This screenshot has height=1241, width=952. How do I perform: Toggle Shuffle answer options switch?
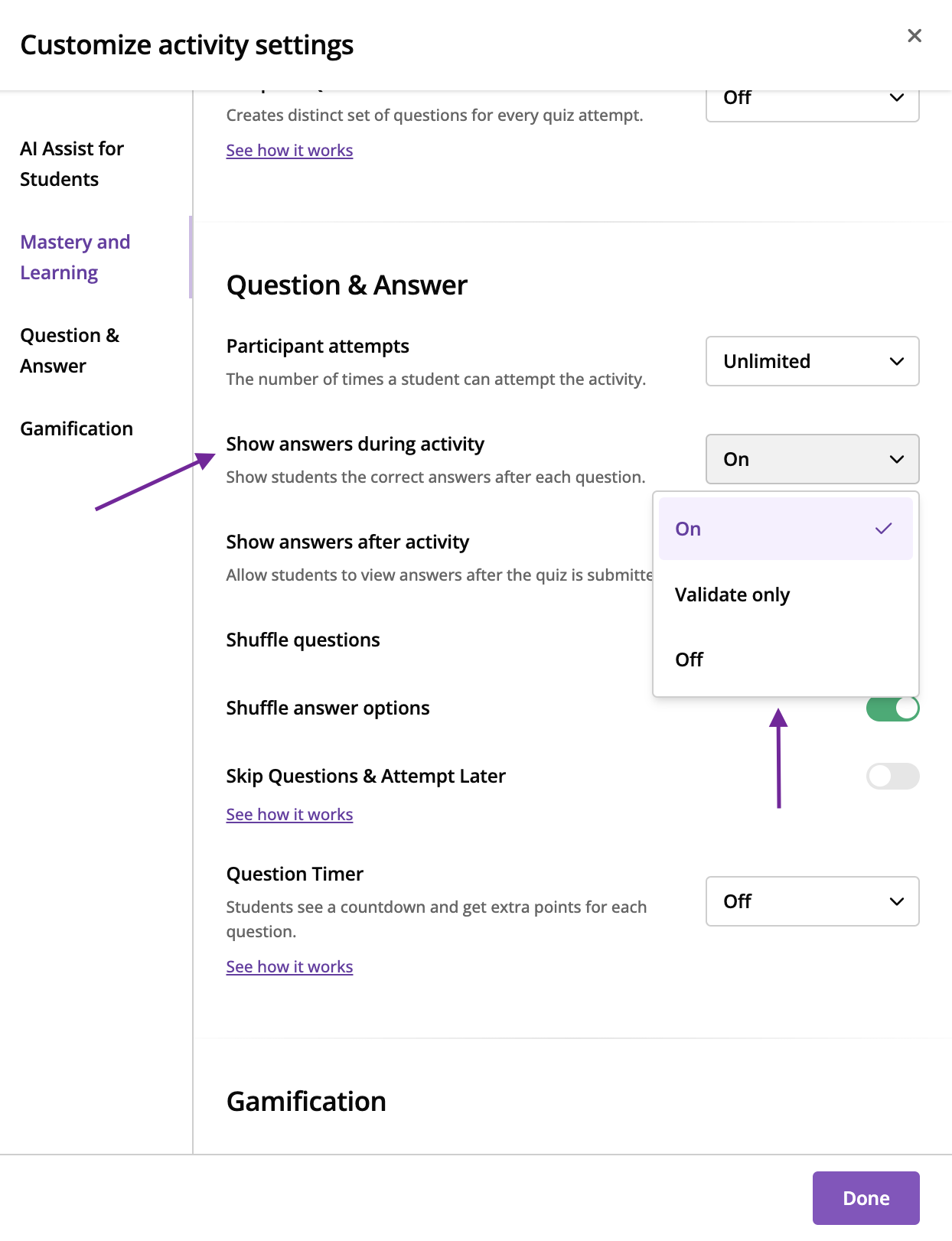(x=892, y=708)
